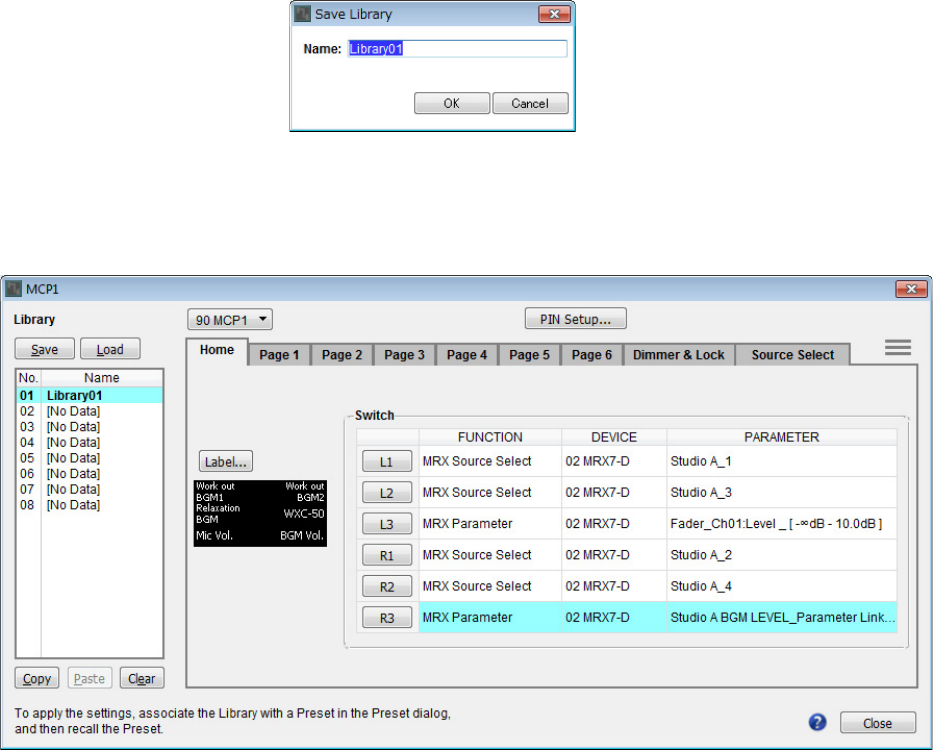The image size is (933, 750).
Task: Click the L1 switch button
Action: coord(387,461)
